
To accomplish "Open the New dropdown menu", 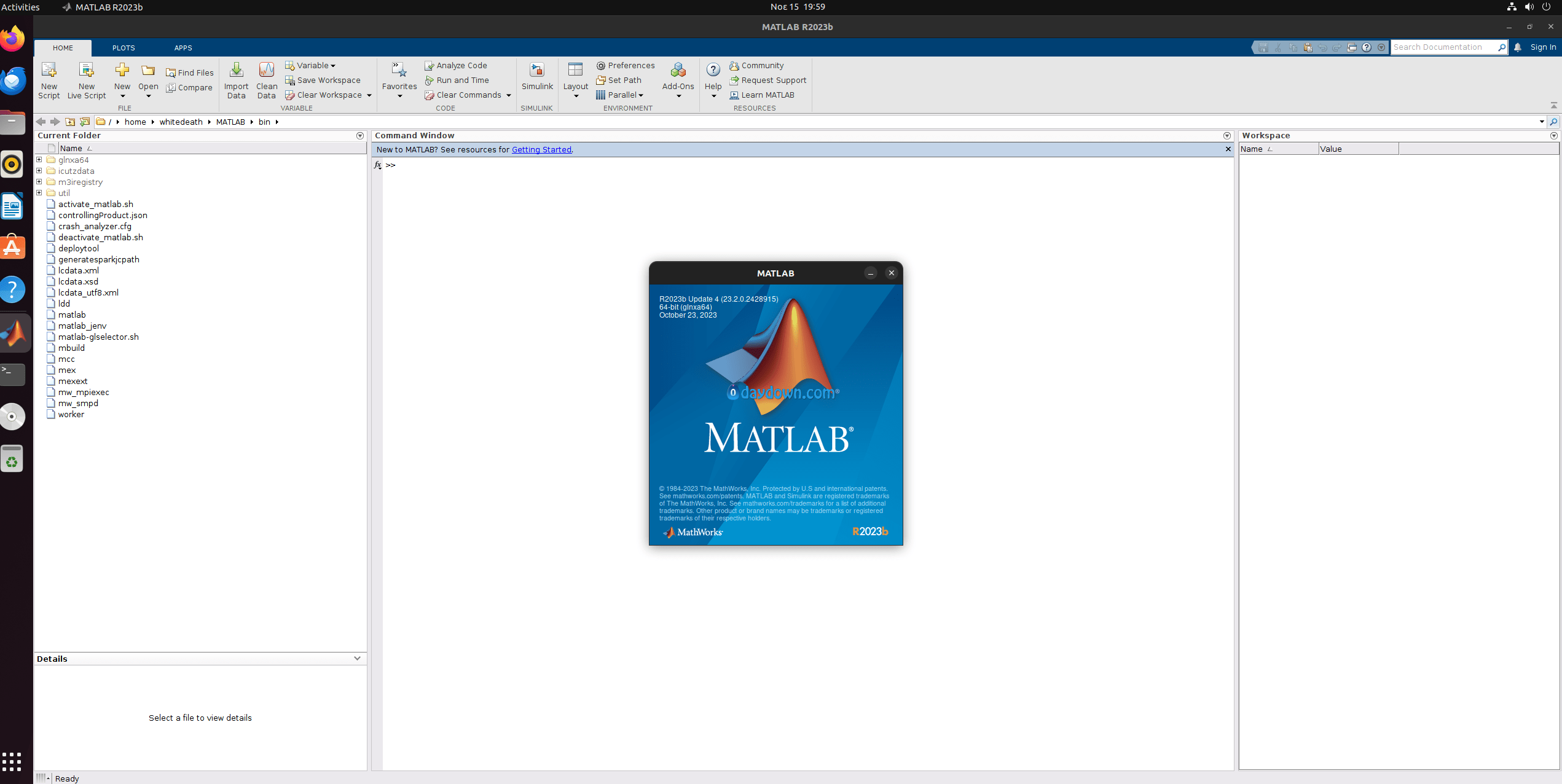I will coord(122,96).
